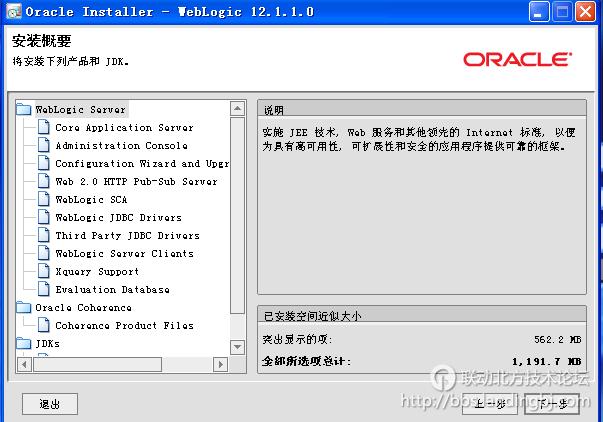Minimize the Oracle Installer window

tap(539, 12)
